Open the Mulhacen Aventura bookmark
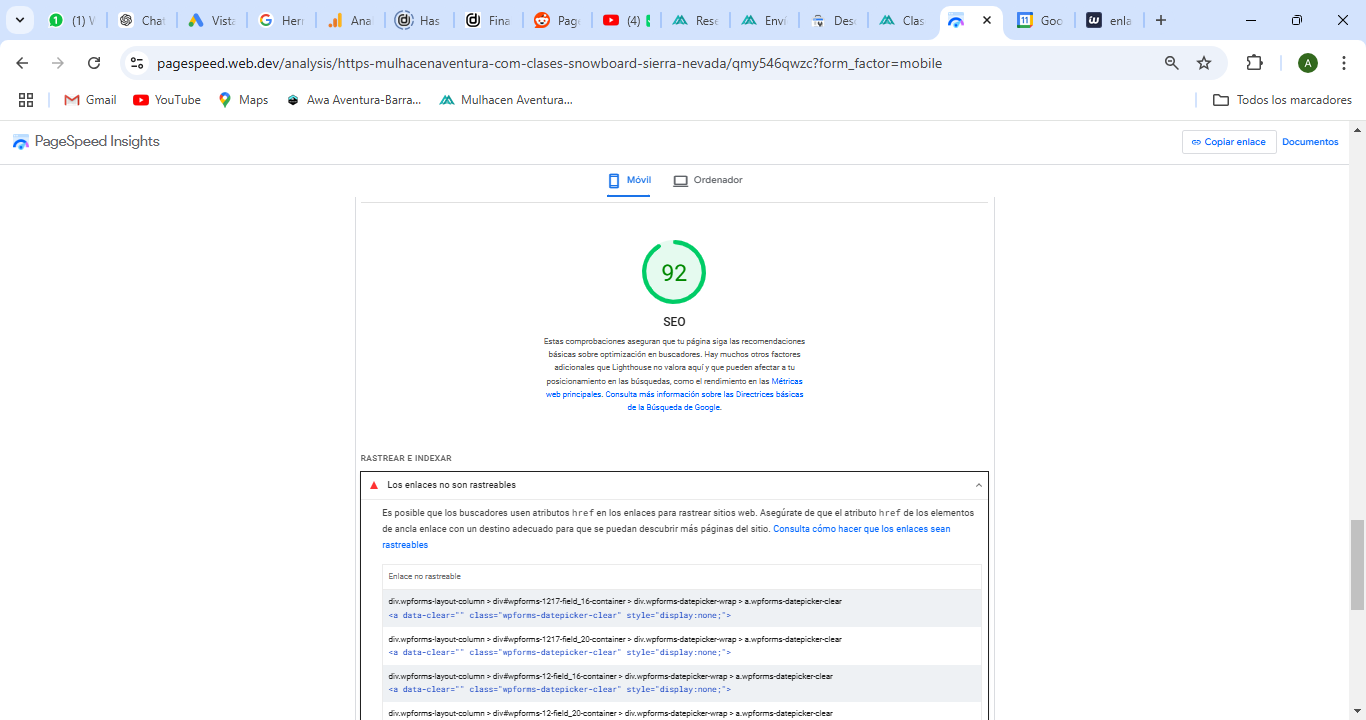Image resolution: width=1366 pixels, height=720 pixels. click(506, 100)
